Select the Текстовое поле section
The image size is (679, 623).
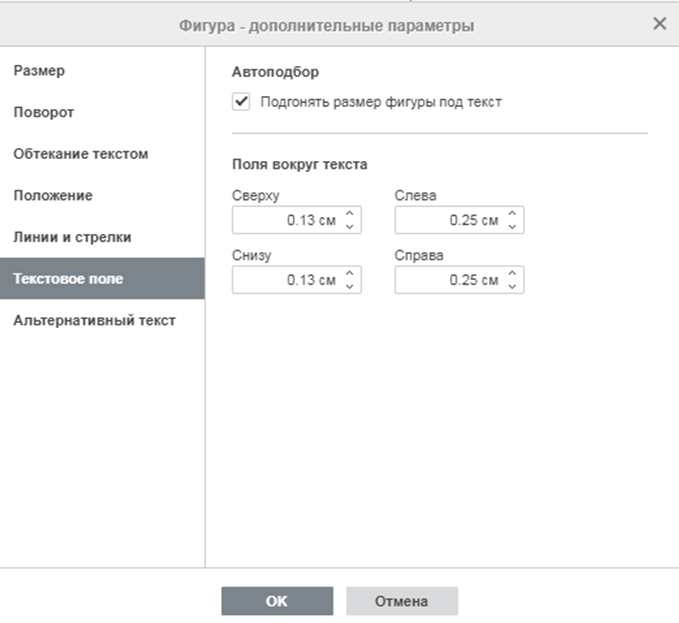tap(102, 278)
